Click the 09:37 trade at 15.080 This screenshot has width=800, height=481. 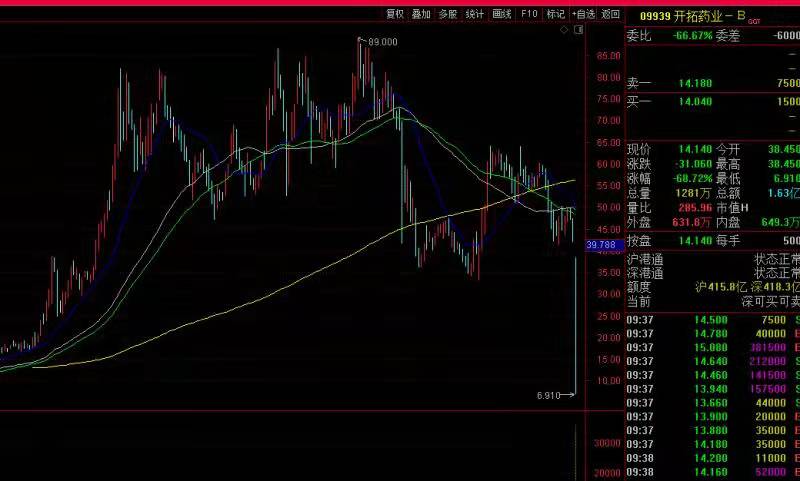[x=713, y=347]
